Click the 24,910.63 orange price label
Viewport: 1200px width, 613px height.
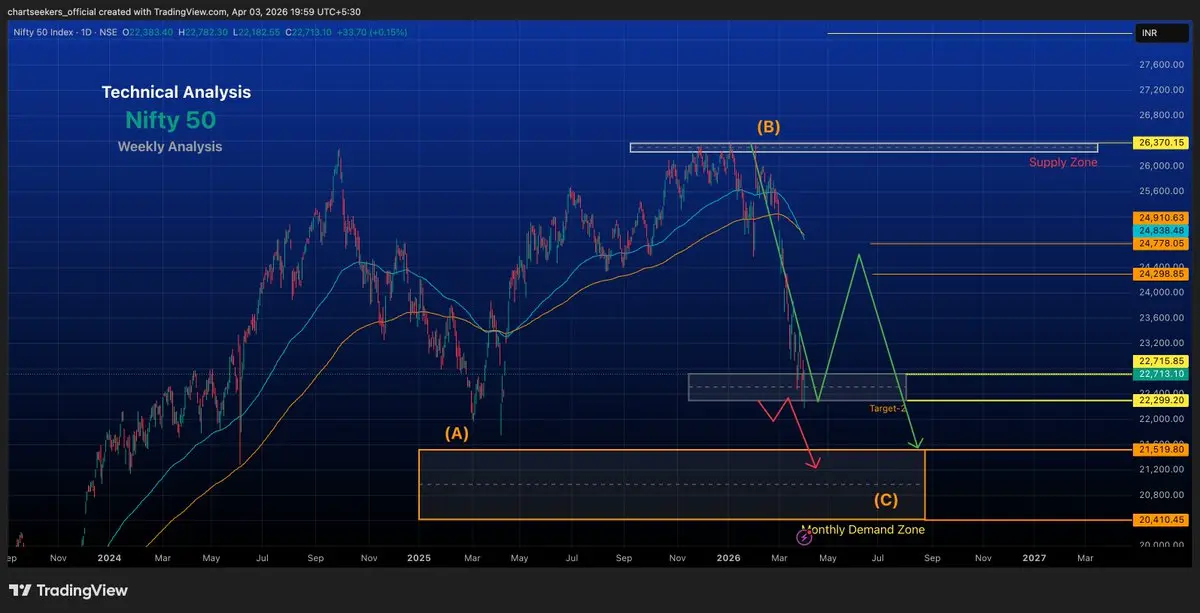[1160, 217]
